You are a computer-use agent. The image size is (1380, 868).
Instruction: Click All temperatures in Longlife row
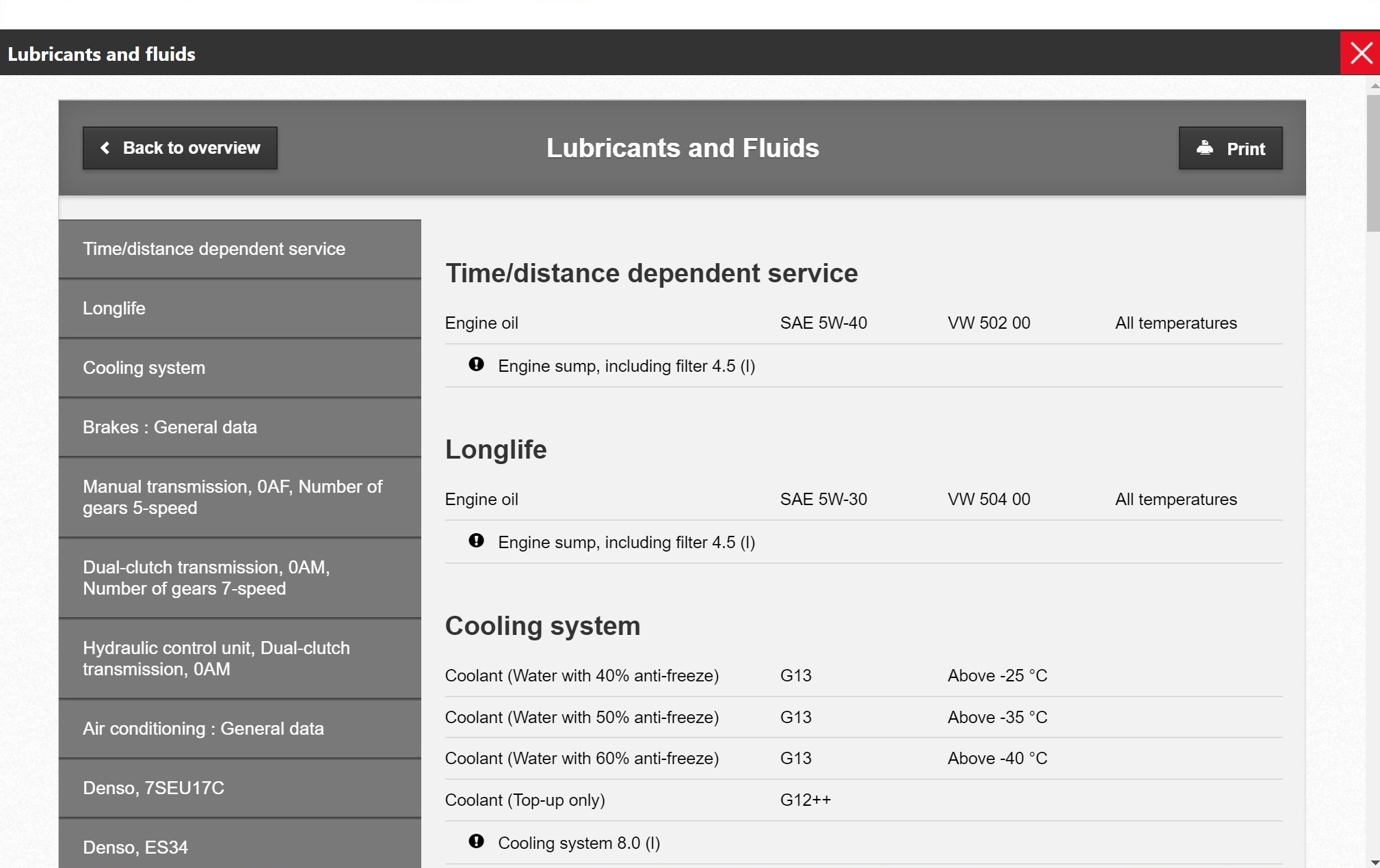1176,499
